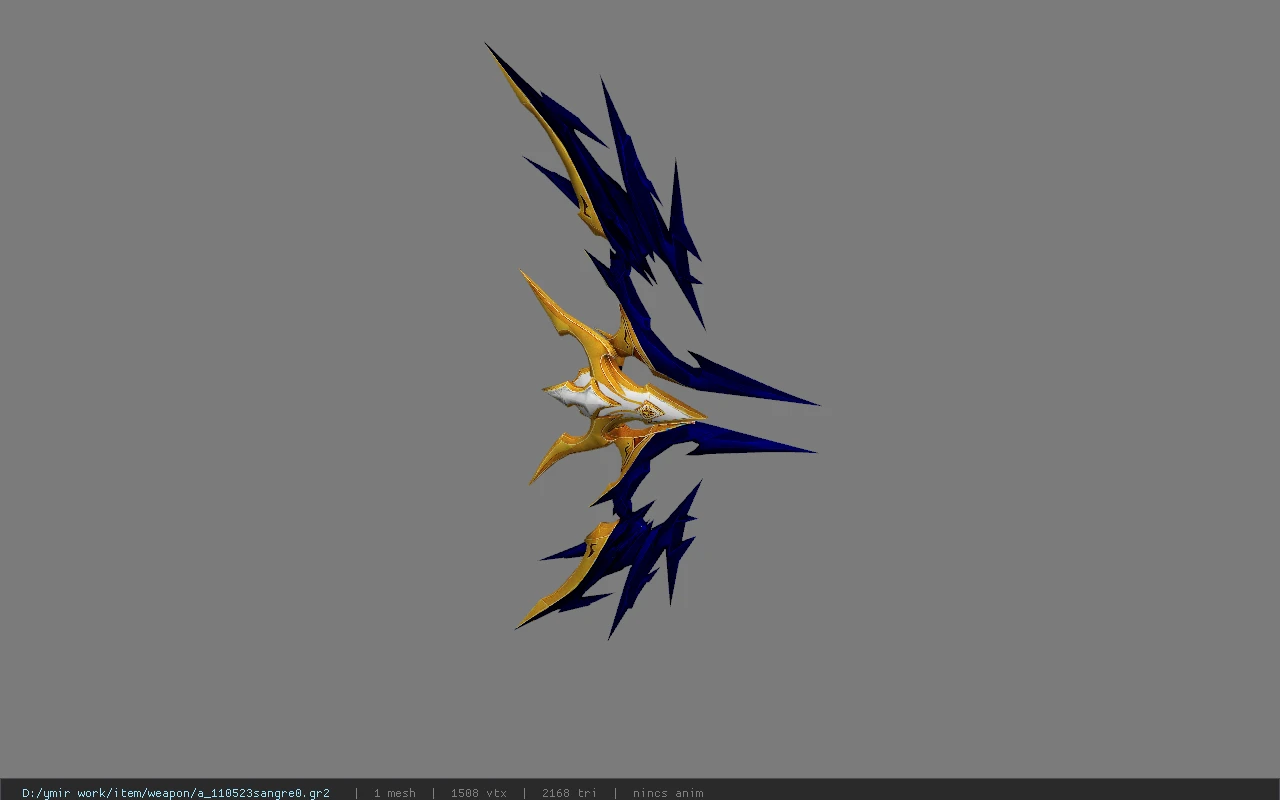Image resolution: width=1280 pixels, height=800 pixels.
Task: Click the '1 mesh' status entry
Action: [394, 793]
